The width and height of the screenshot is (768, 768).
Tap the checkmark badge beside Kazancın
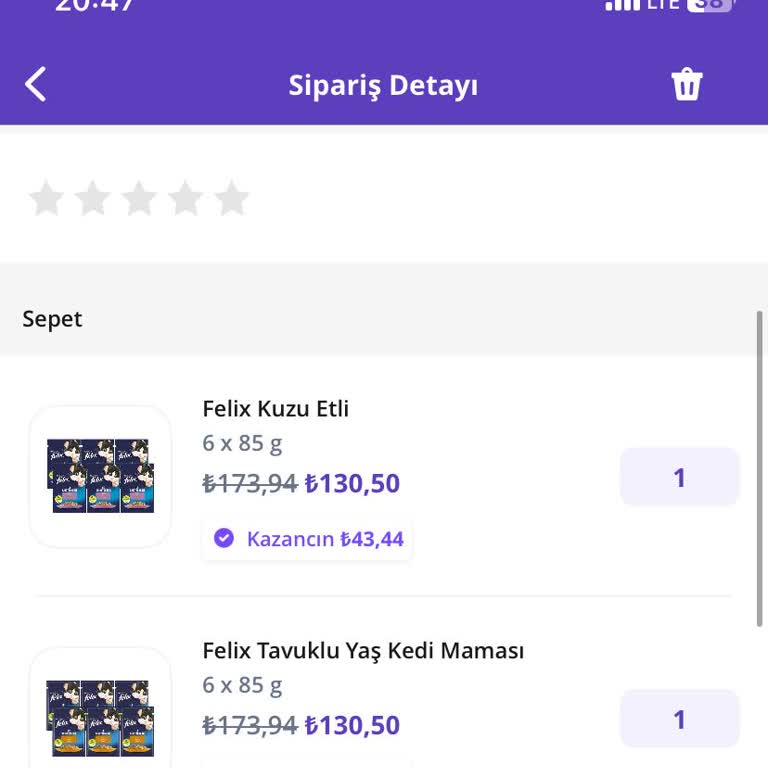(x=224, y=539)
